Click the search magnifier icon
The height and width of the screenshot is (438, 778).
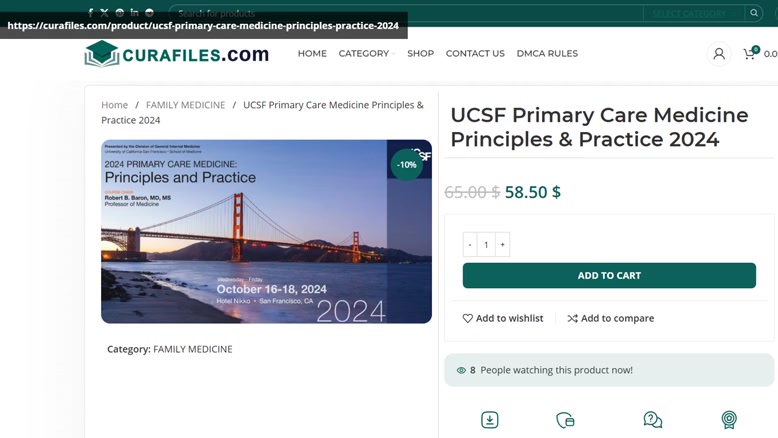pyautogui.click(x=754, y=13)
